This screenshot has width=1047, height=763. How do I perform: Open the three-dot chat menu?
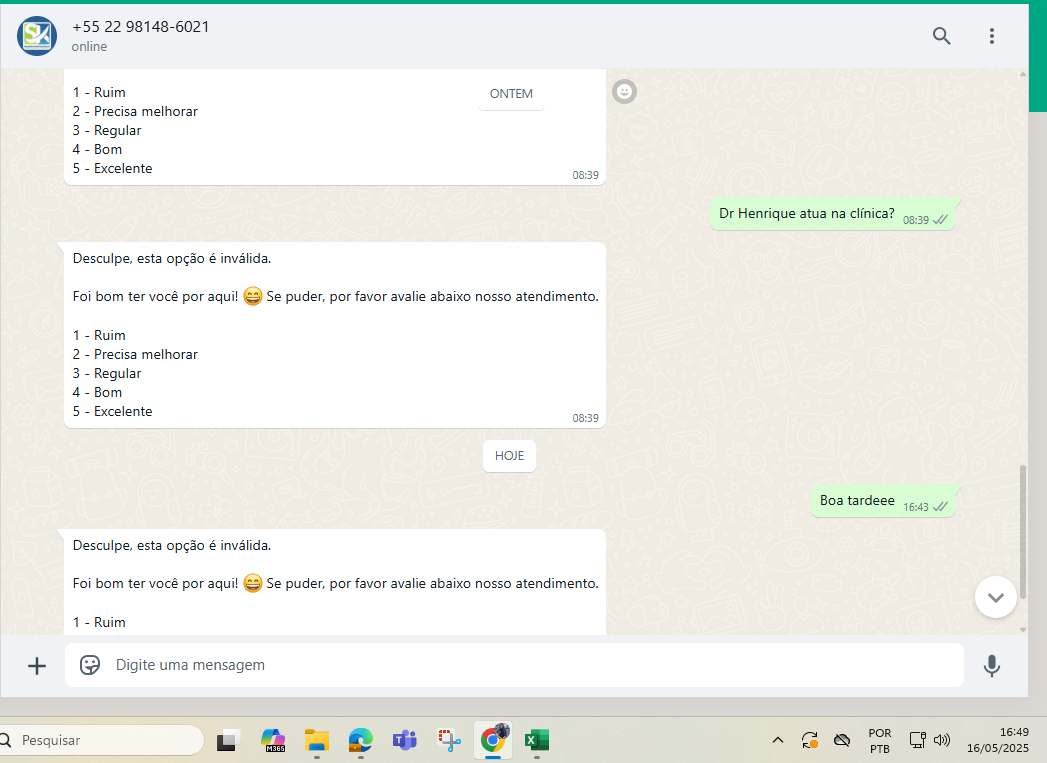coord(992,36)
